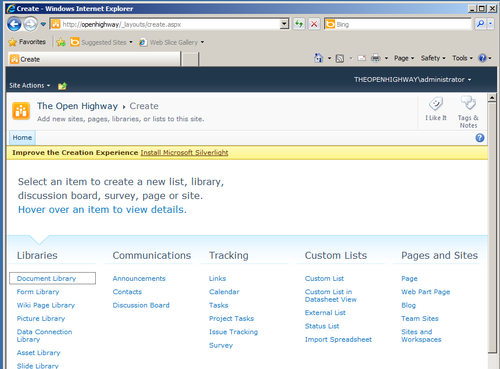Select Blog under Pages and Sites
The height and width of the screenshot is (369, 500).
pos(408,305)
